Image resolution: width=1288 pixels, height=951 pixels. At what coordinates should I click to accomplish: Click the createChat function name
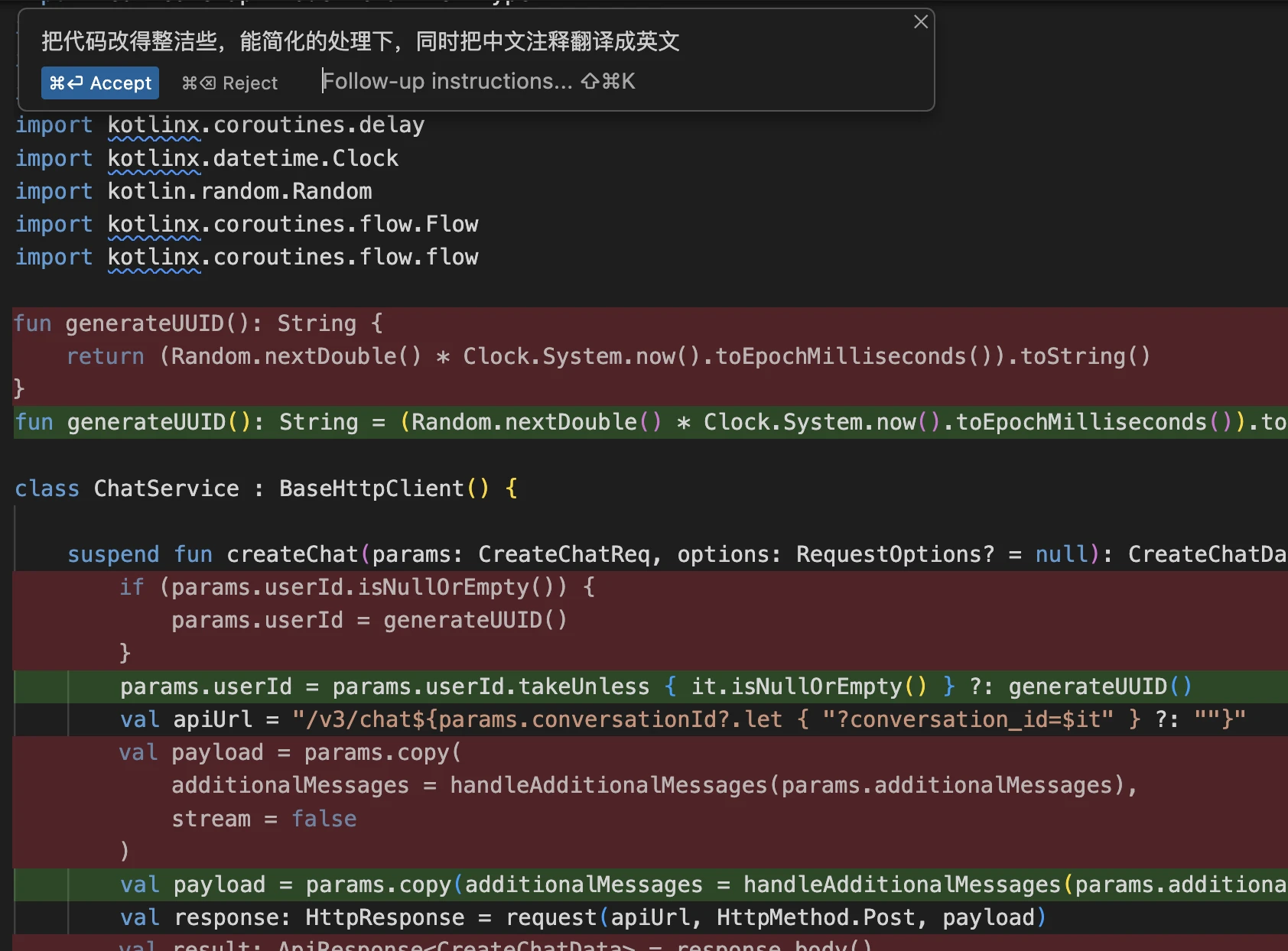pyautogui.click(x=292, y=554)
